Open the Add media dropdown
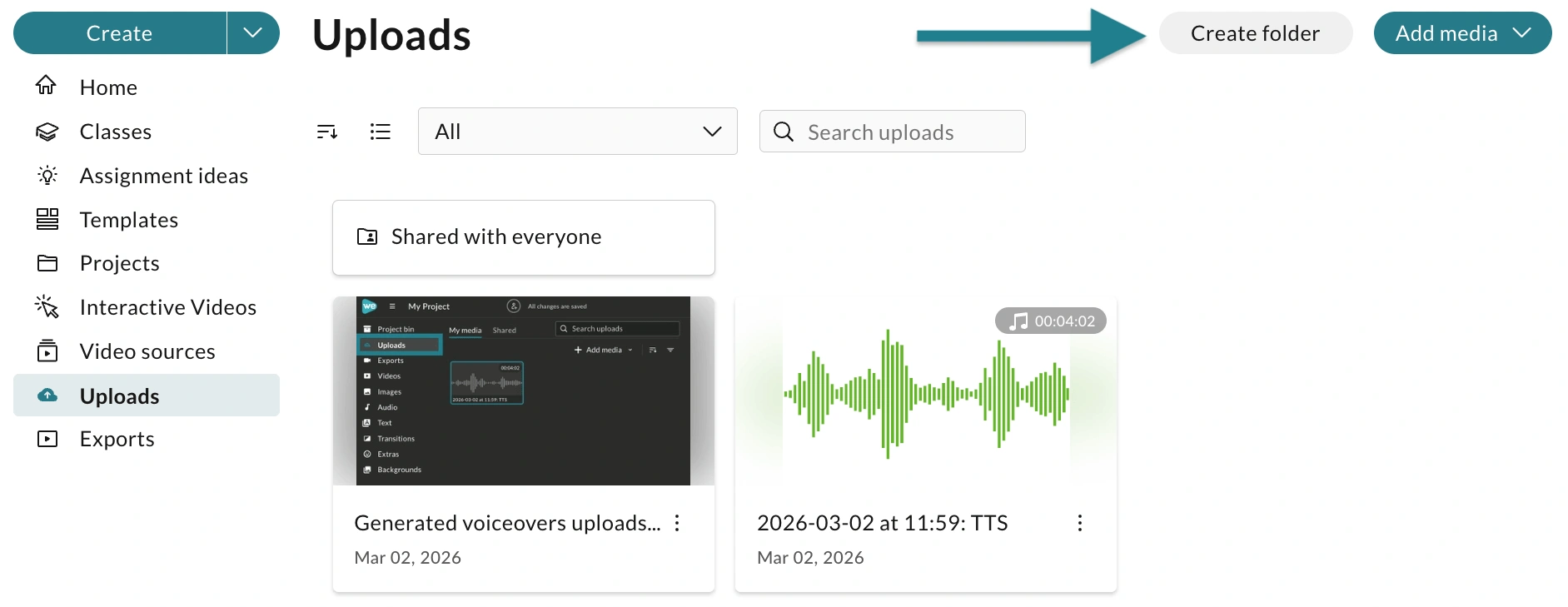Viewport: 1568px width, 607px height. pos(1463,33)
